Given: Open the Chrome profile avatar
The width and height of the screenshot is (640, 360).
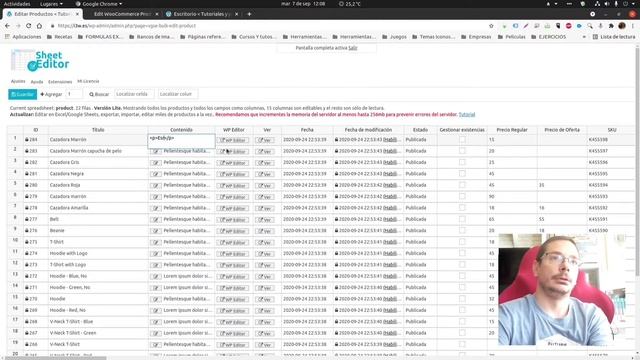Looking at the screenshot, I should (622, 26).
